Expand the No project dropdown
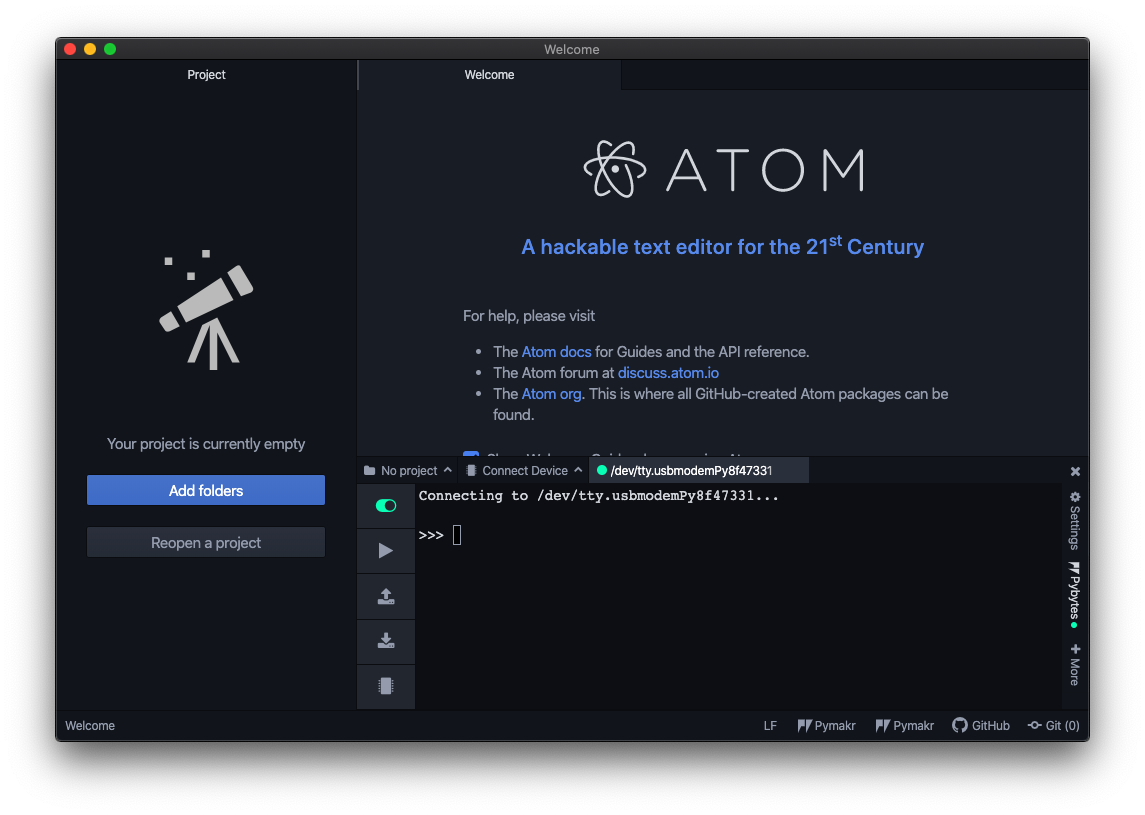This screenshot has height=815, width=1145. pyautogui.click(x=407, y=470)
